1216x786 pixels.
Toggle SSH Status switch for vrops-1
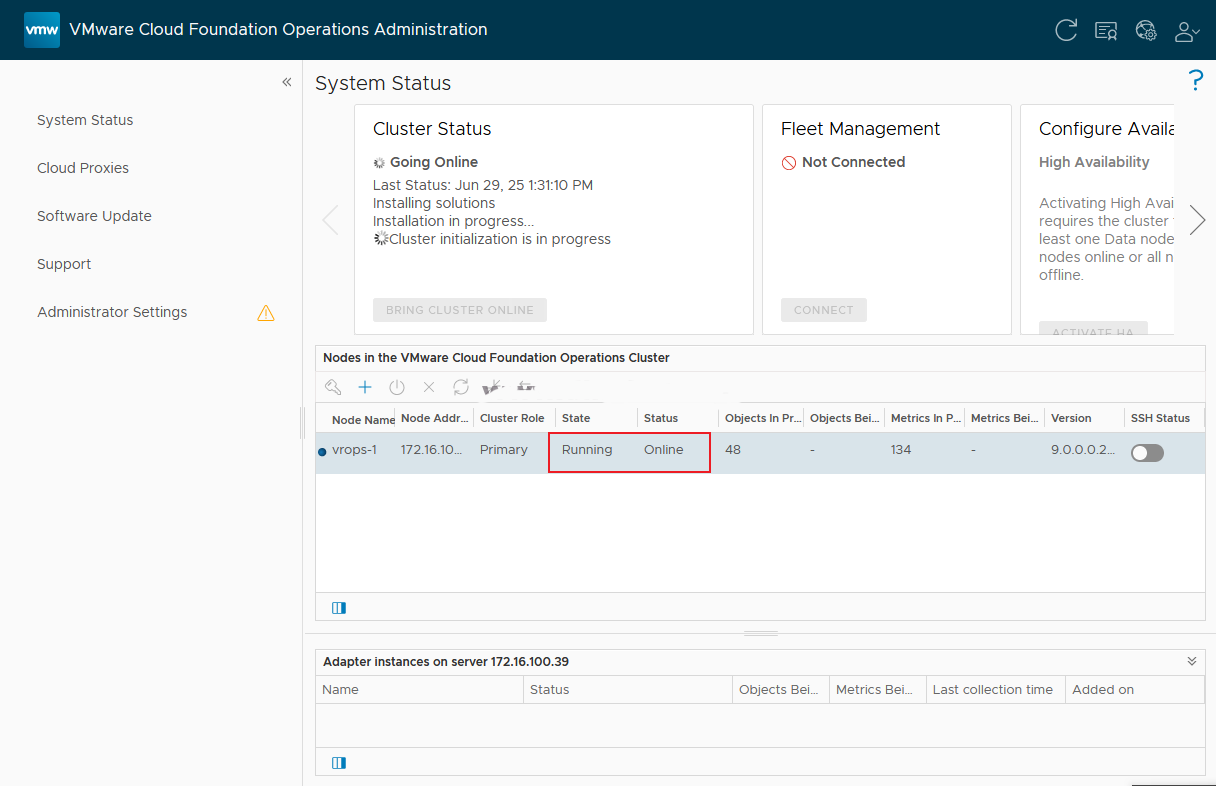[x=1147, y=453]
